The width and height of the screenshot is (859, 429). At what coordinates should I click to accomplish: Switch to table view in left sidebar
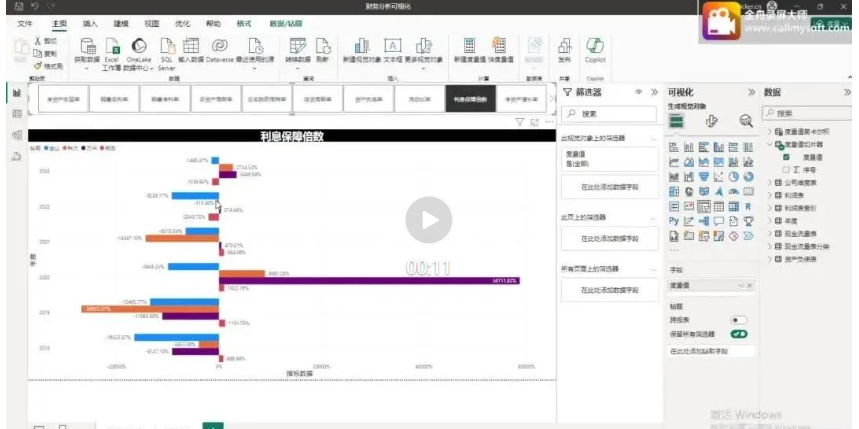click(16, 114)
